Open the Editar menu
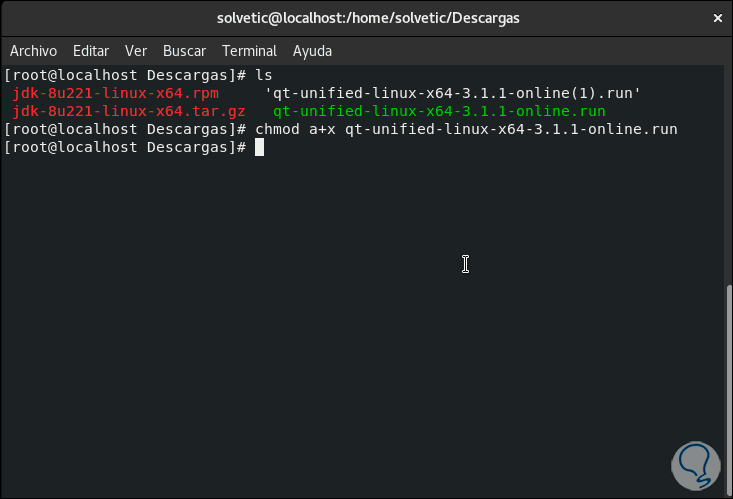This screenshot has height=499, width=733. [91, 51]
